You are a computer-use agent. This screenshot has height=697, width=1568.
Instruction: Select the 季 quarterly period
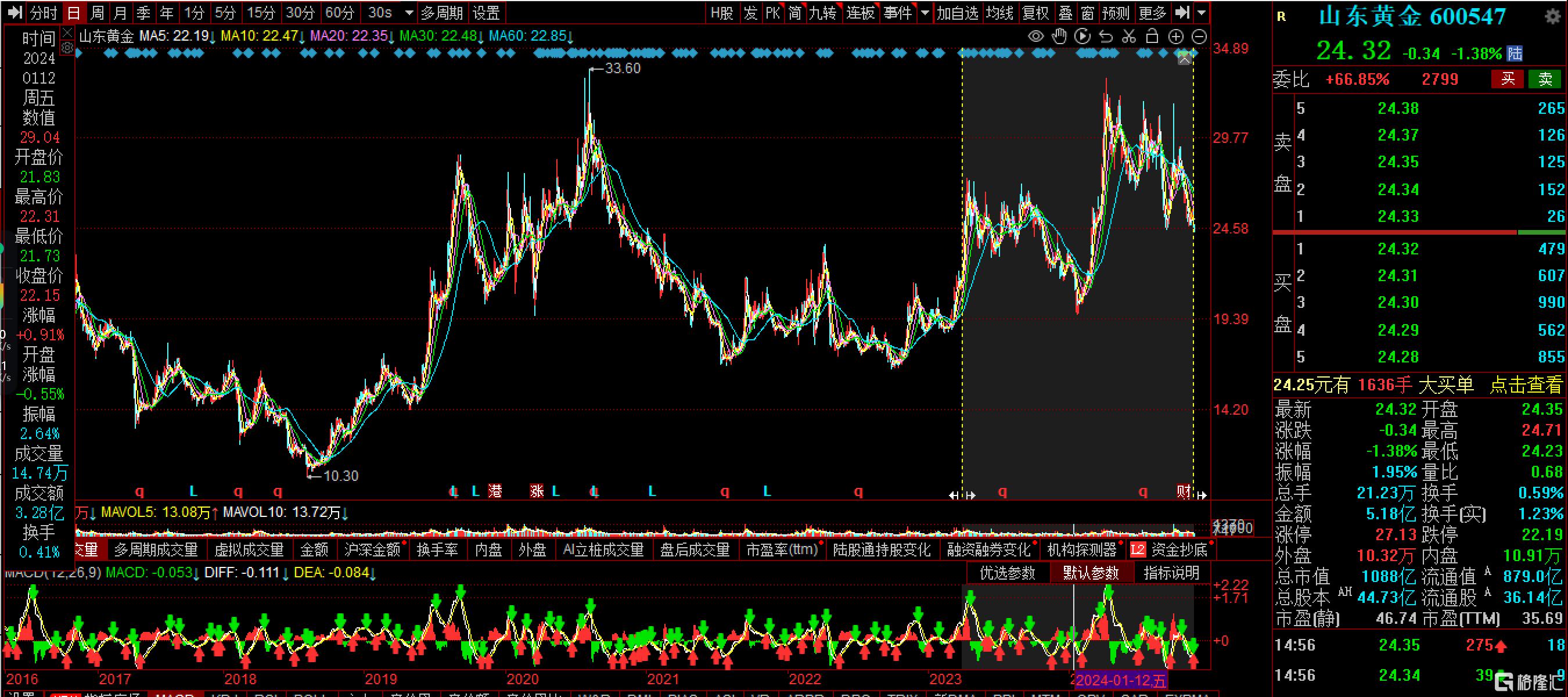coord(143,12)
